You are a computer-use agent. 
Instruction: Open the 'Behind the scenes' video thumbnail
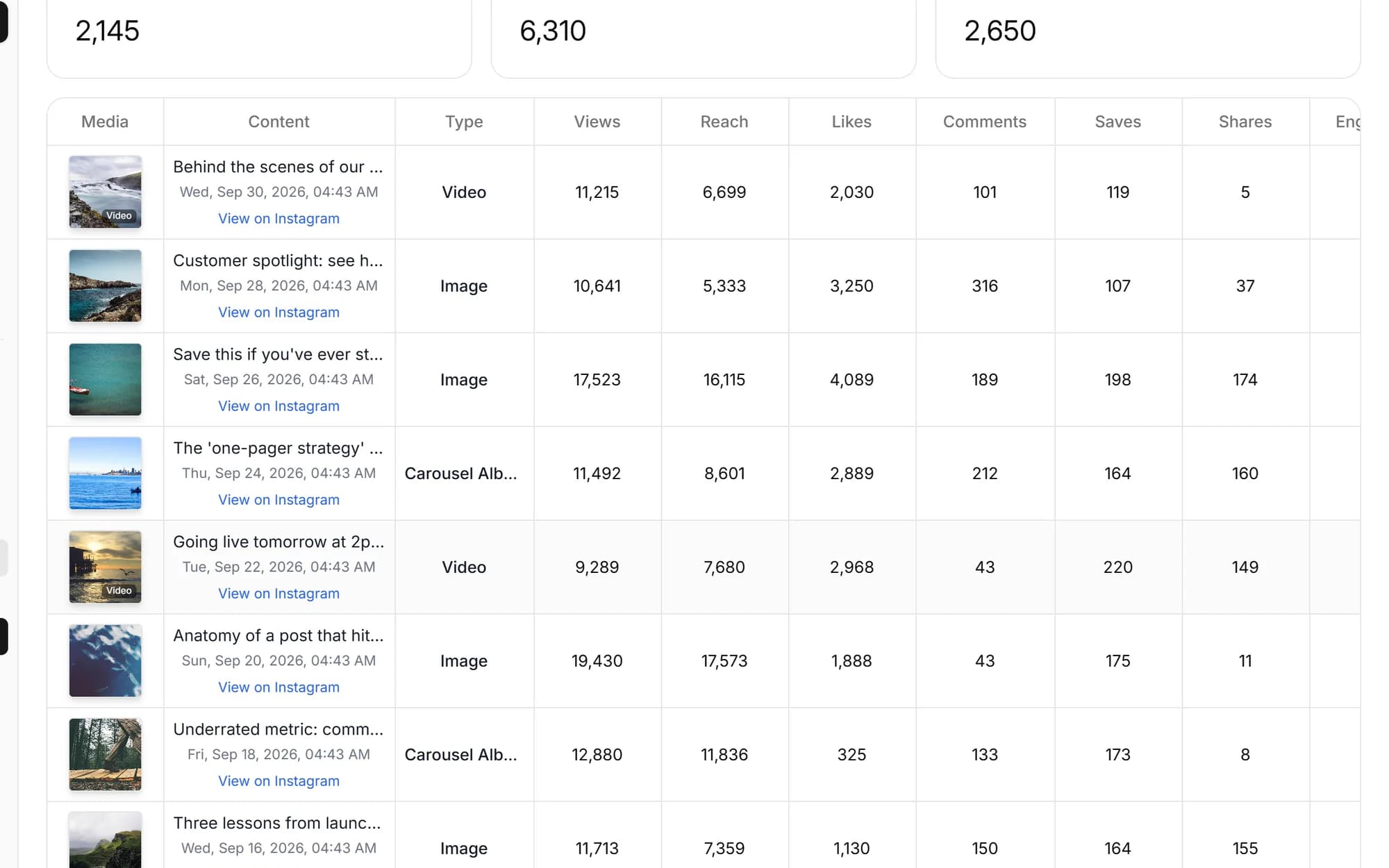coord(105,192)
